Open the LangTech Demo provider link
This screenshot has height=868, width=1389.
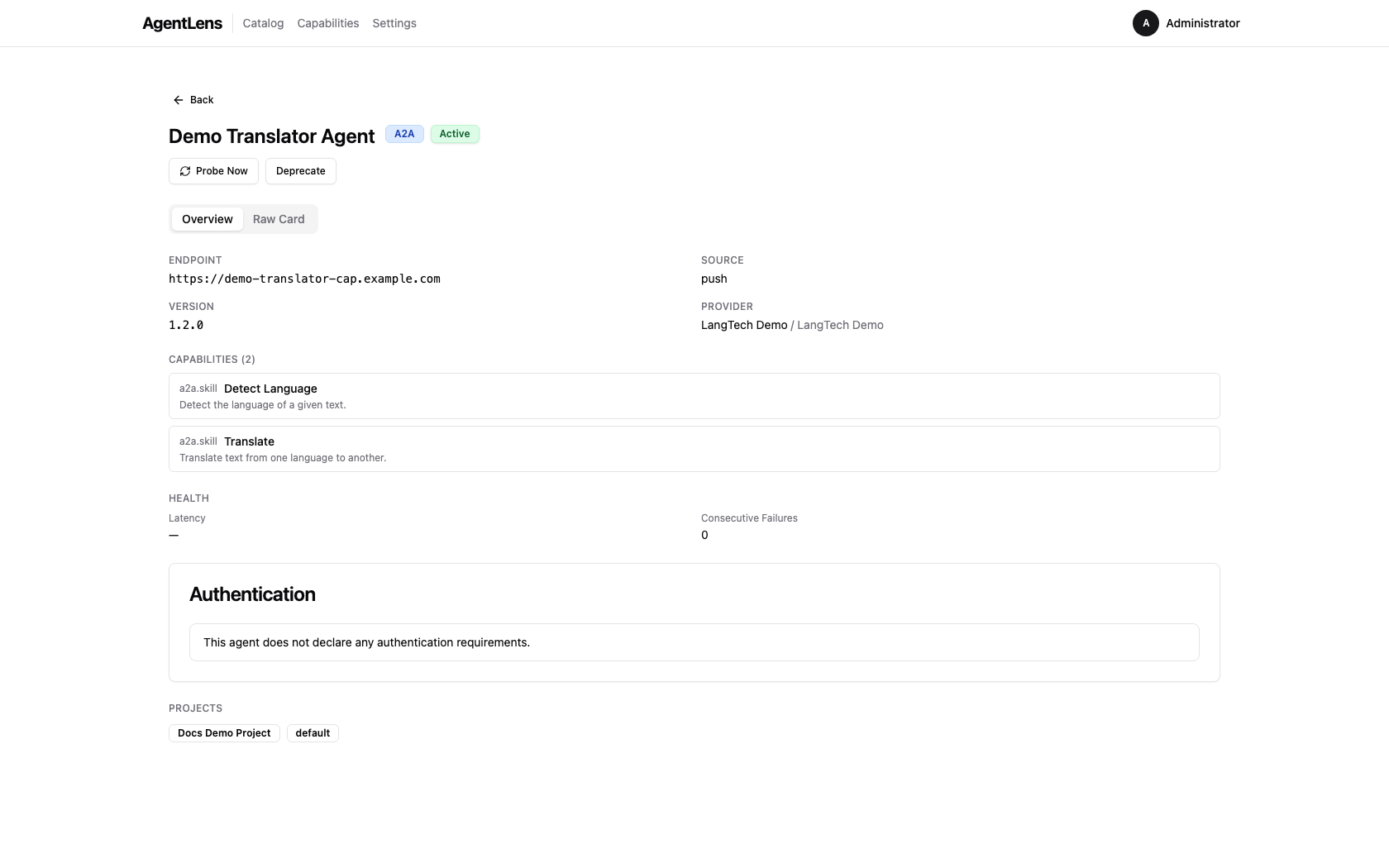coord(743,325)
